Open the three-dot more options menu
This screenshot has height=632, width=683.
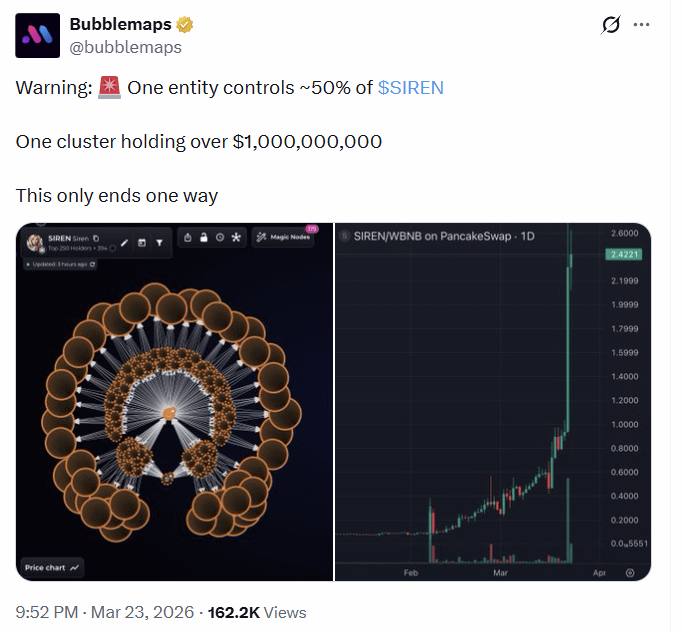click(643, 26)
